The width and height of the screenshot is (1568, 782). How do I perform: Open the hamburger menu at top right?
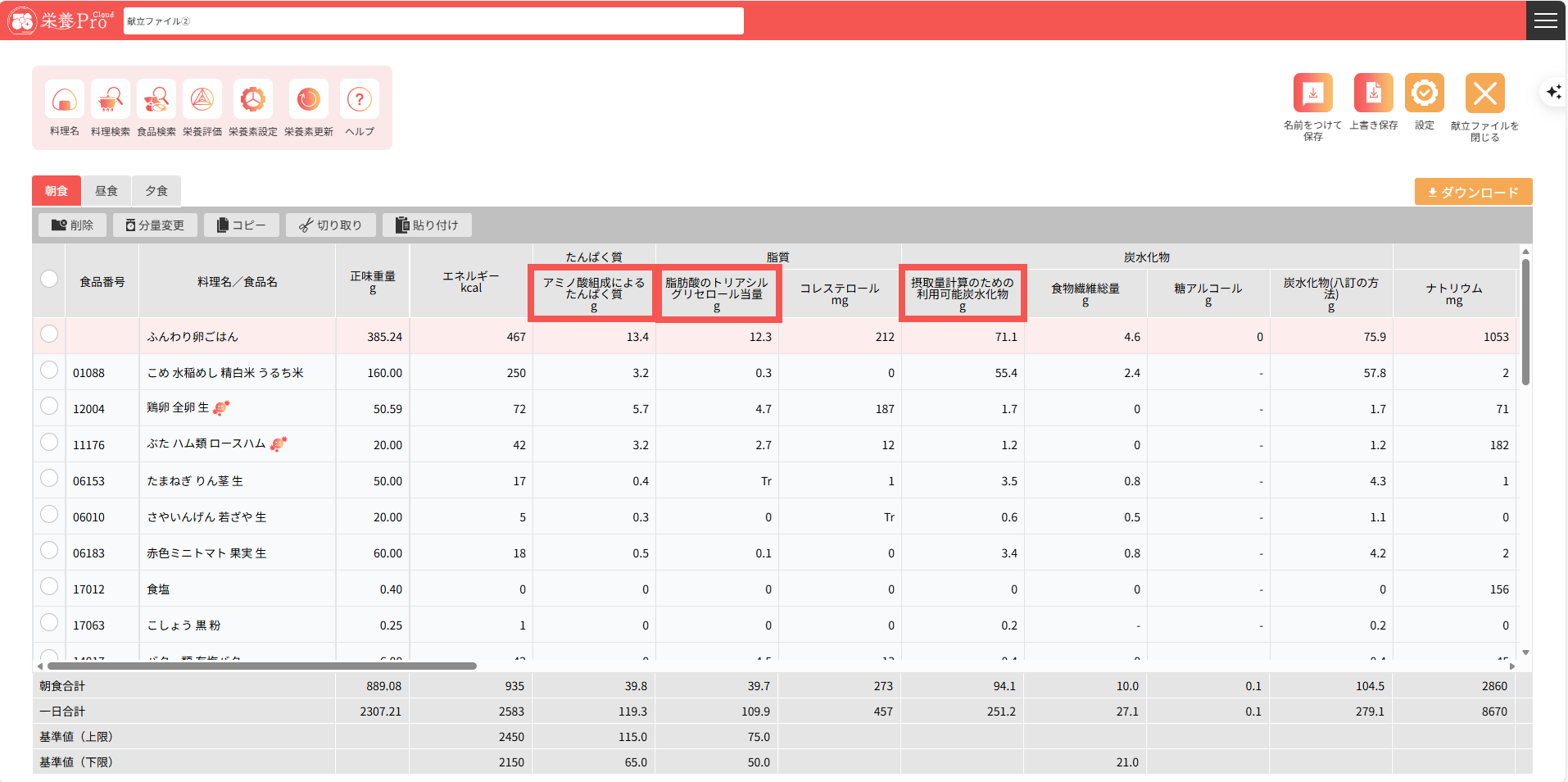point(1545,20)
